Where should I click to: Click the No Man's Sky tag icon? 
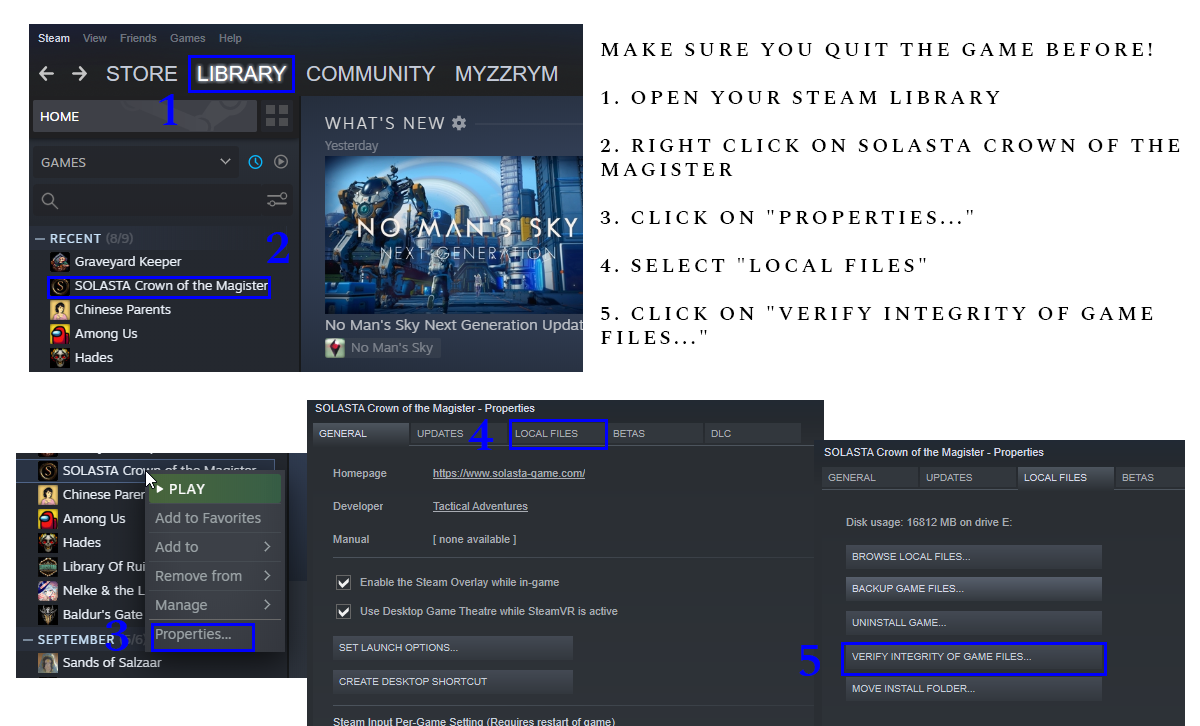coord(335,348)
